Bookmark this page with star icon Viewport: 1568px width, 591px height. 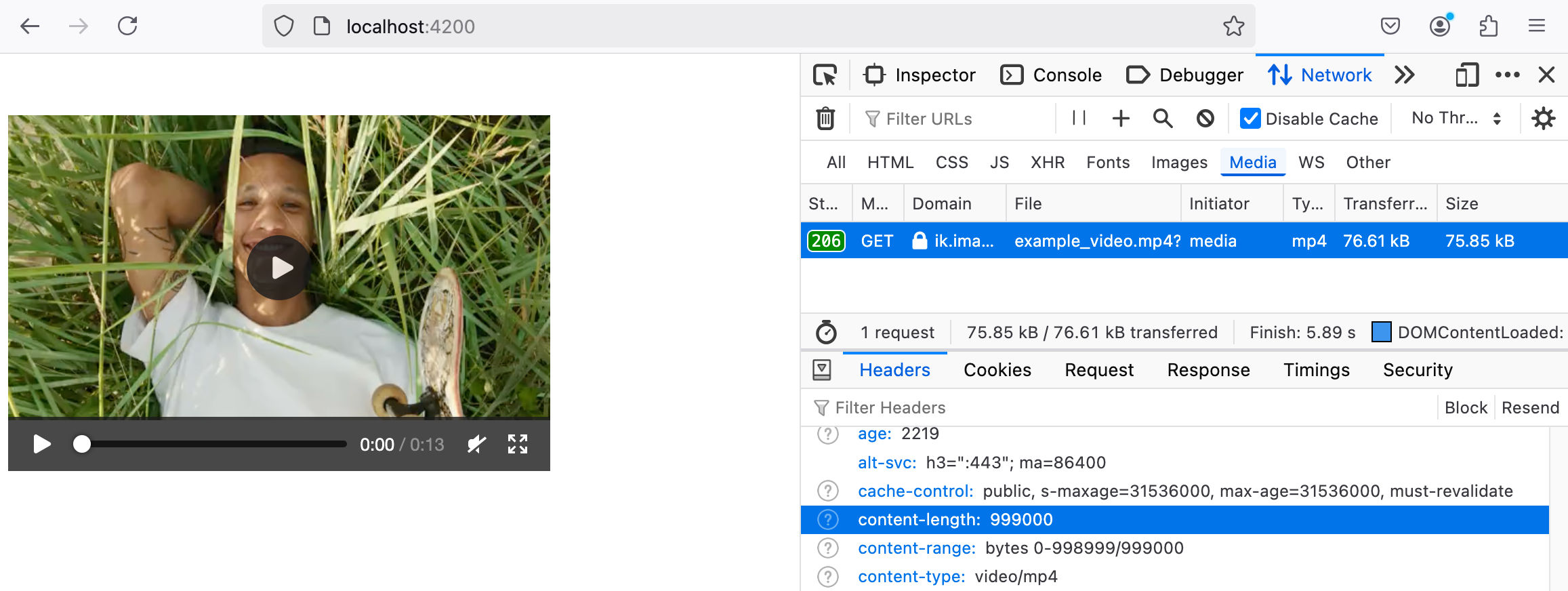(x=1233, y=26)
